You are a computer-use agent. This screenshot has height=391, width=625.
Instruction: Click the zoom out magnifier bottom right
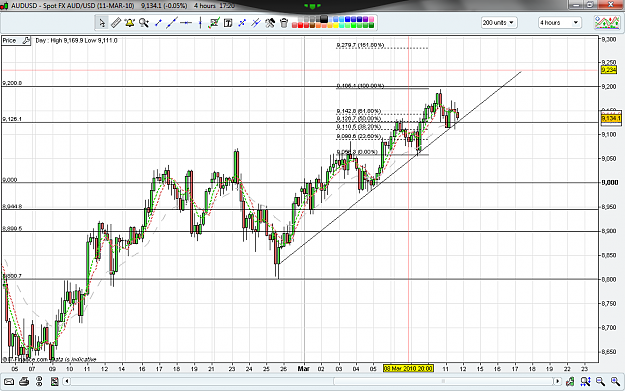tap(600, 381)
